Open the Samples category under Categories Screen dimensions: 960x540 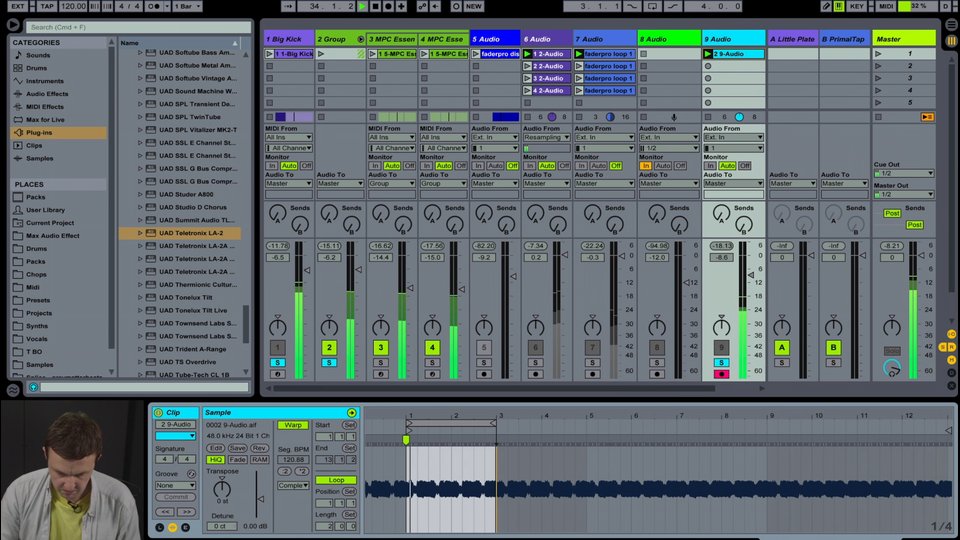coord(40,158)
